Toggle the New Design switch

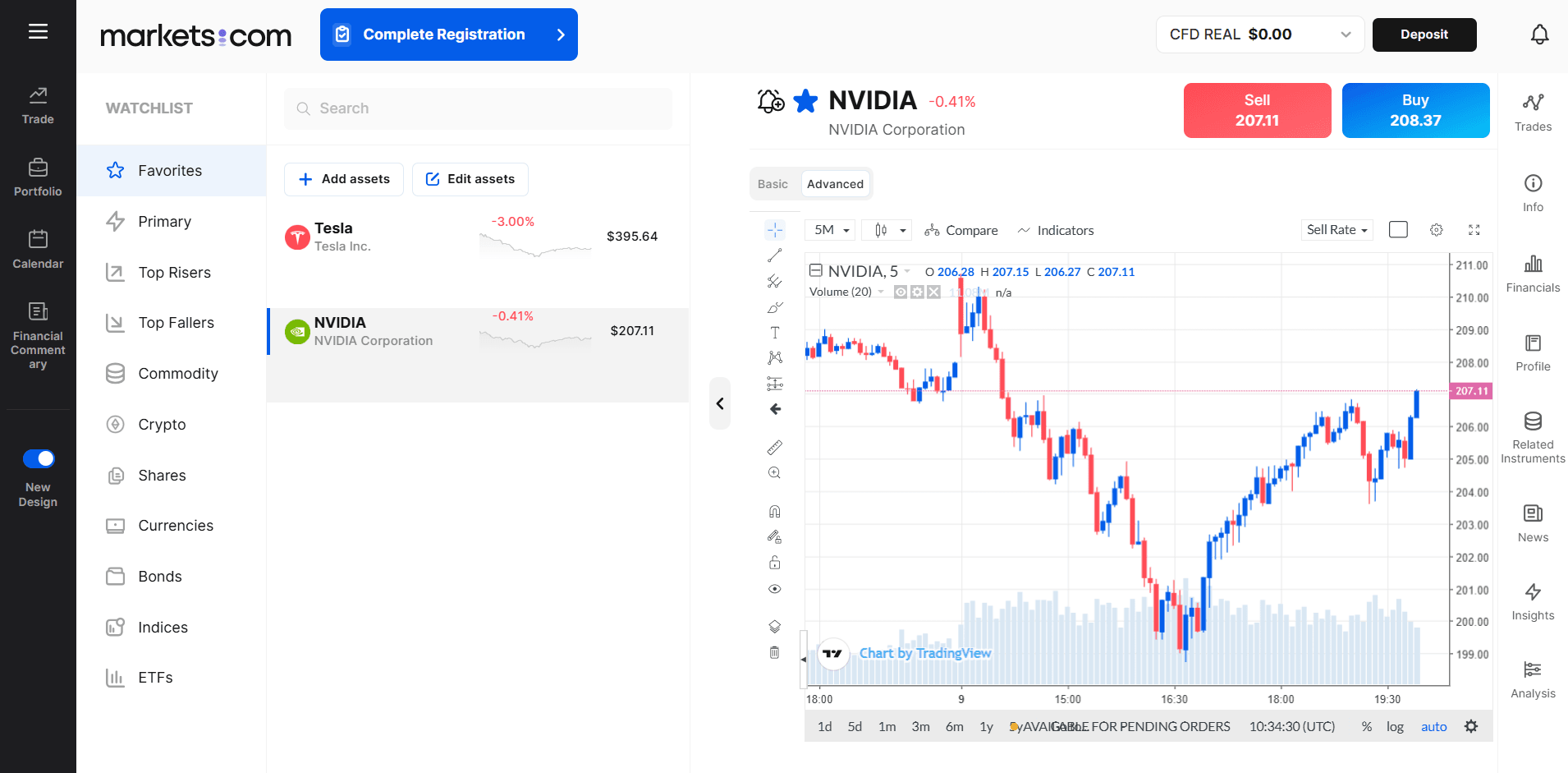pyautogui.click(x=39, y=458)
